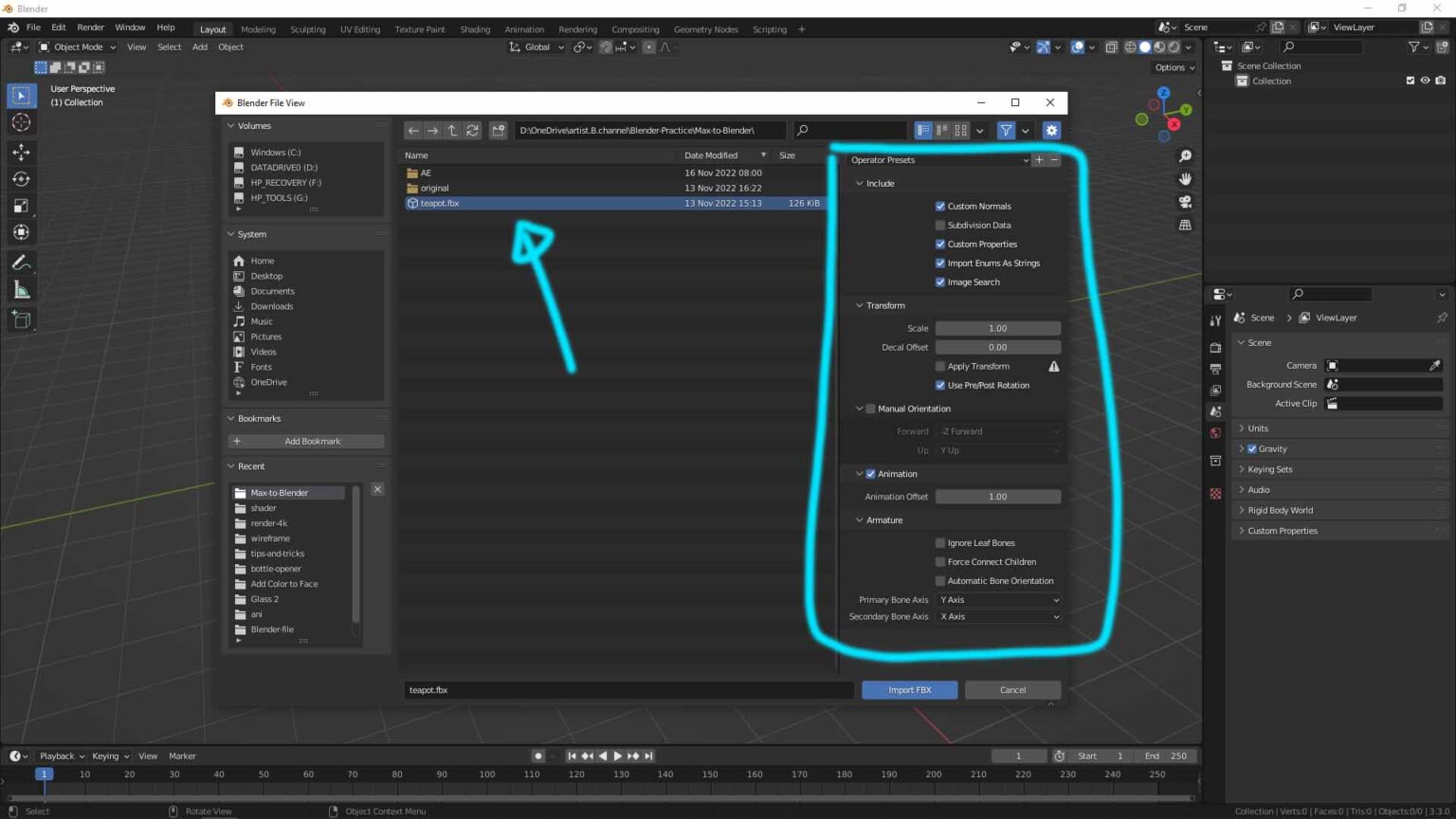Collapse the Armature section
Screen dimensions: 1456x819
click(x=860, y=520)
